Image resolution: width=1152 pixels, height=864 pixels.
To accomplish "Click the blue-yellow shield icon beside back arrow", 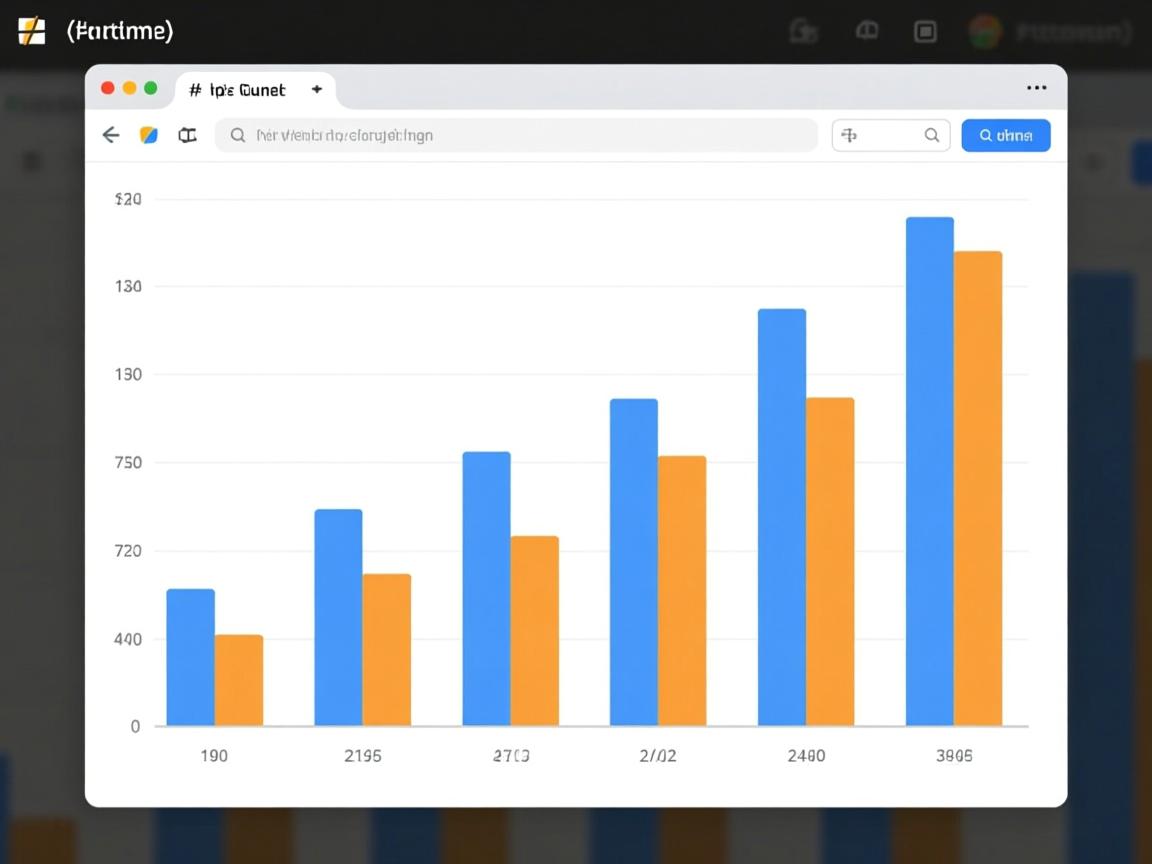I will pyautogui.click(x=149, y=135).
